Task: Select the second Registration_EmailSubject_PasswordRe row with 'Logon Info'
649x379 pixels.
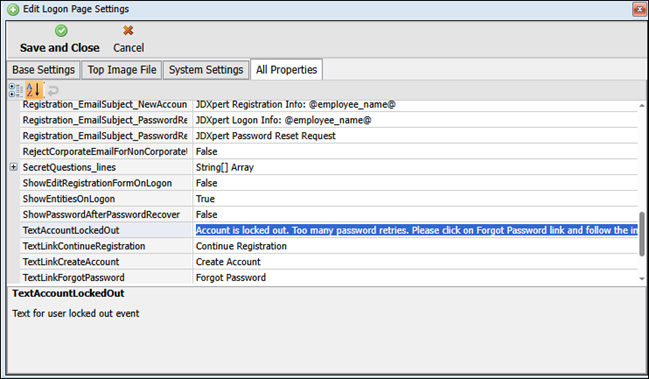Action: point(106,120)
